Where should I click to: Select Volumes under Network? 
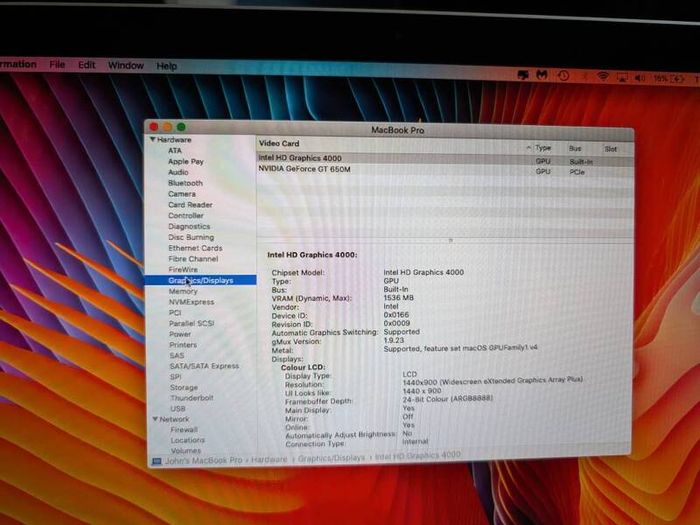pos(186,450)
